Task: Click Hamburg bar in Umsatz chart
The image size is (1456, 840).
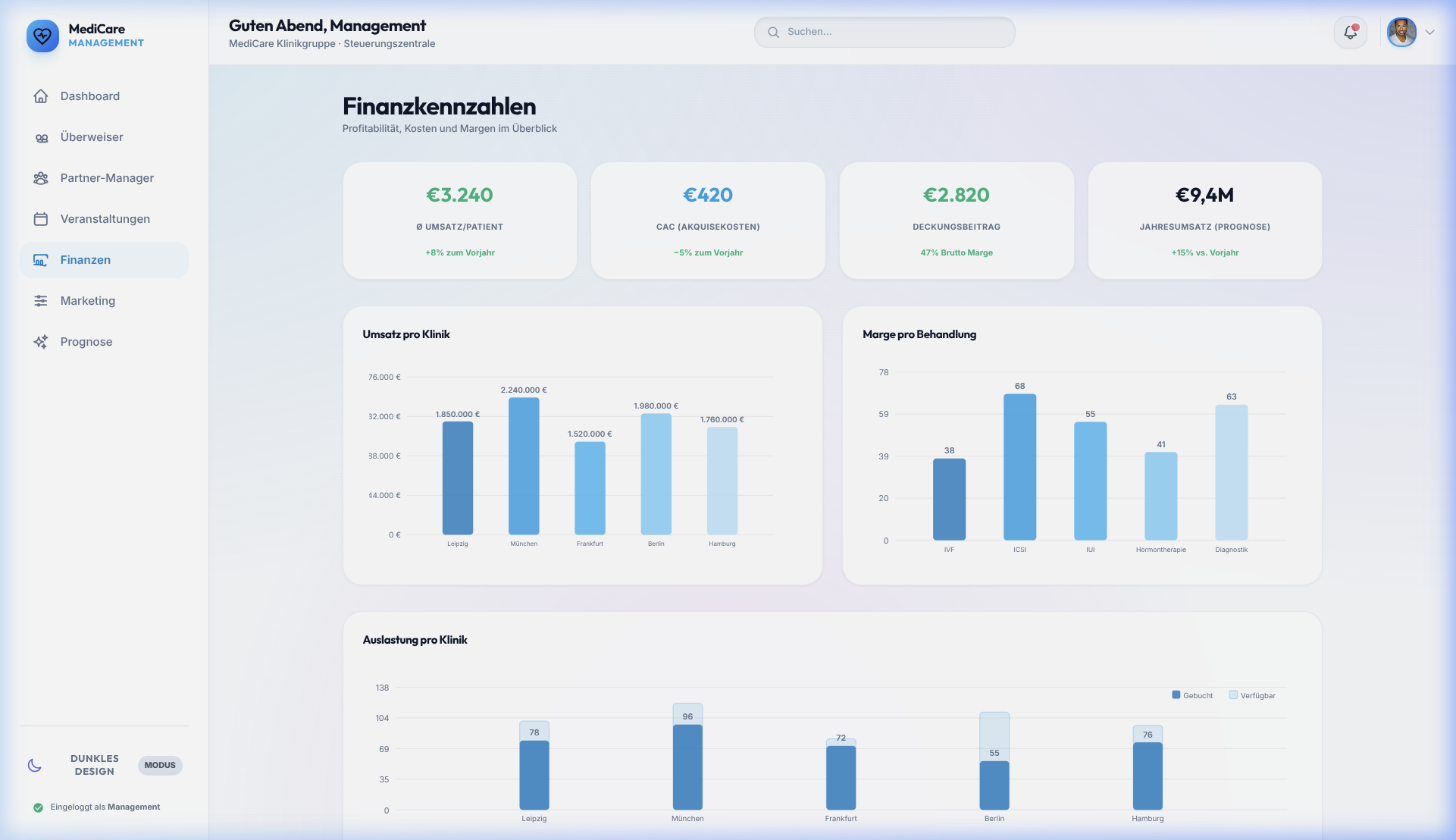Action: [722, 481]
